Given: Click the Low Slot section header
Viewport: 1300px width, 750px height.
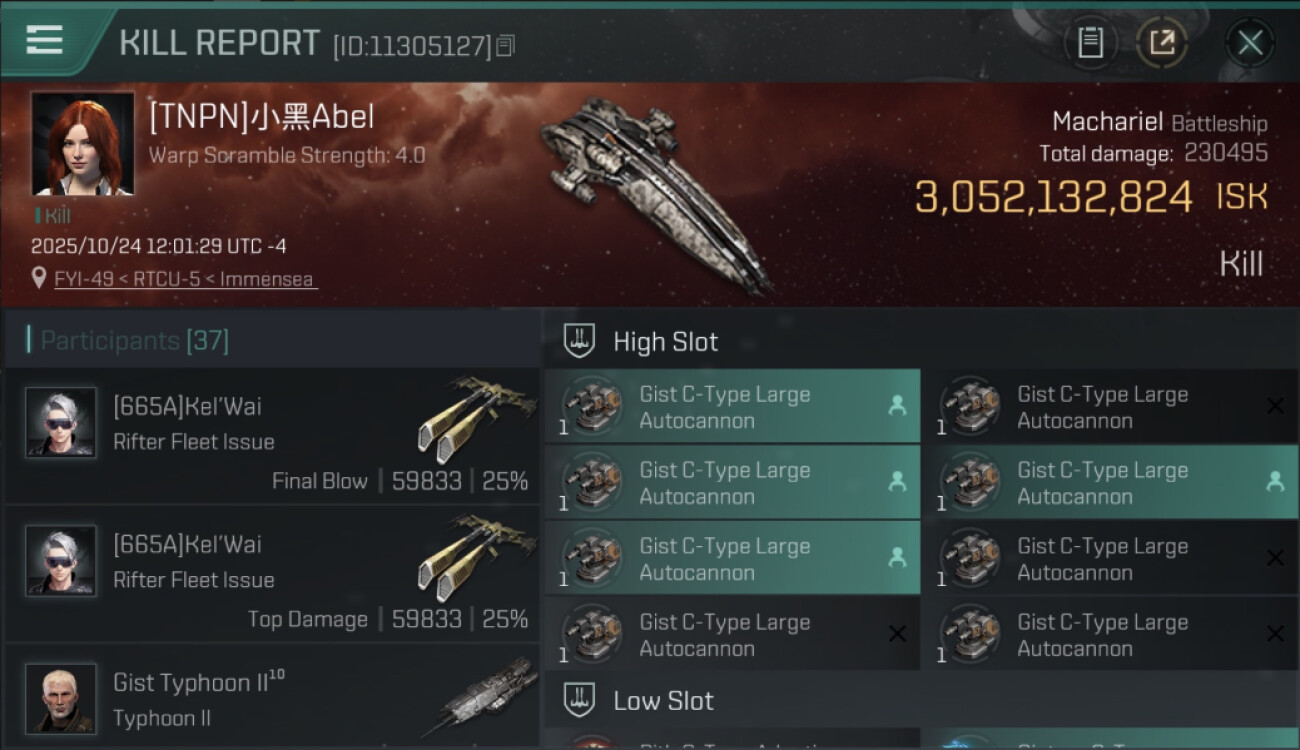Looking at the screenshot, I should coord(663,701).
